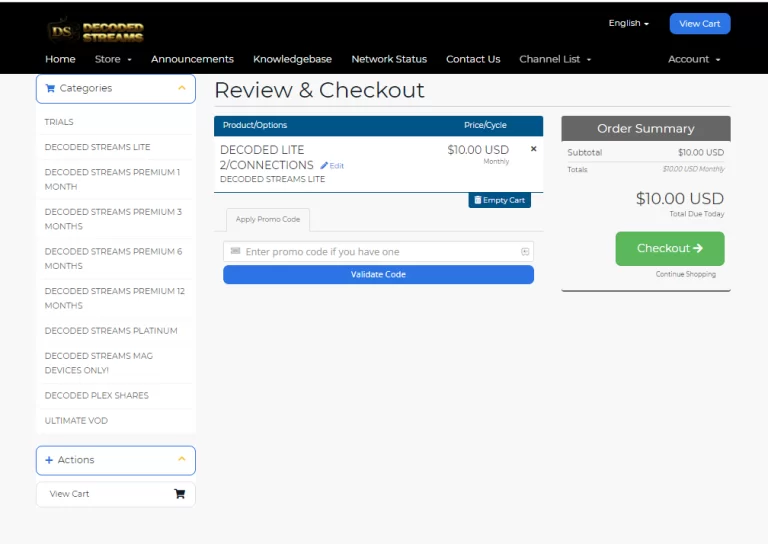The image size is (768, 544).
Task: Select DECODED STREAMS PLATINUM category
Action: click(x=111, y=331)
